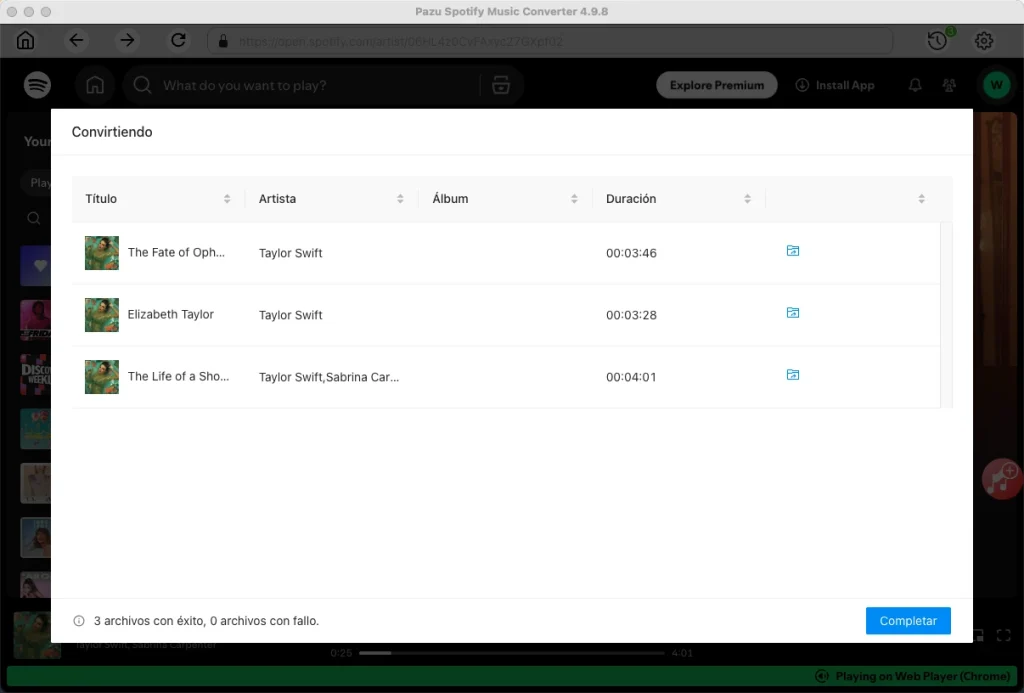The width and height of the screenshot is (1024, 693).
Task: Toggle fullscreen mode at bottom right
Action: (x=1004, y=635)
